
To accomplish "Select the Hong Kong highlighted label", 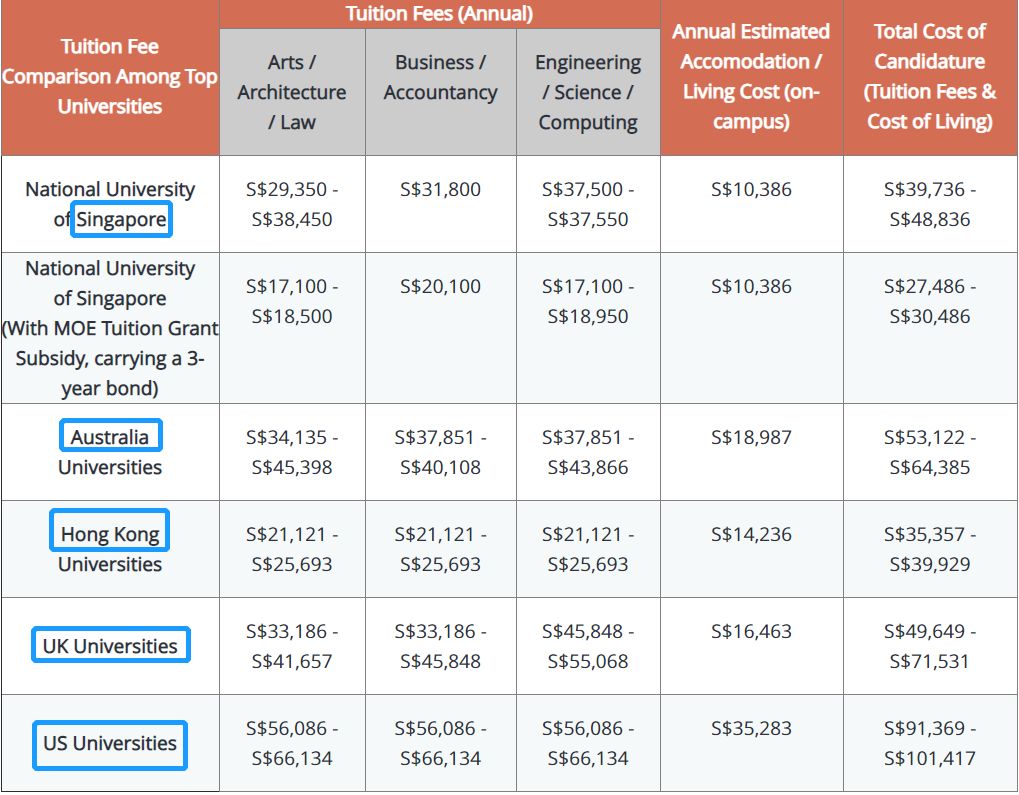I will coord(110,530).
